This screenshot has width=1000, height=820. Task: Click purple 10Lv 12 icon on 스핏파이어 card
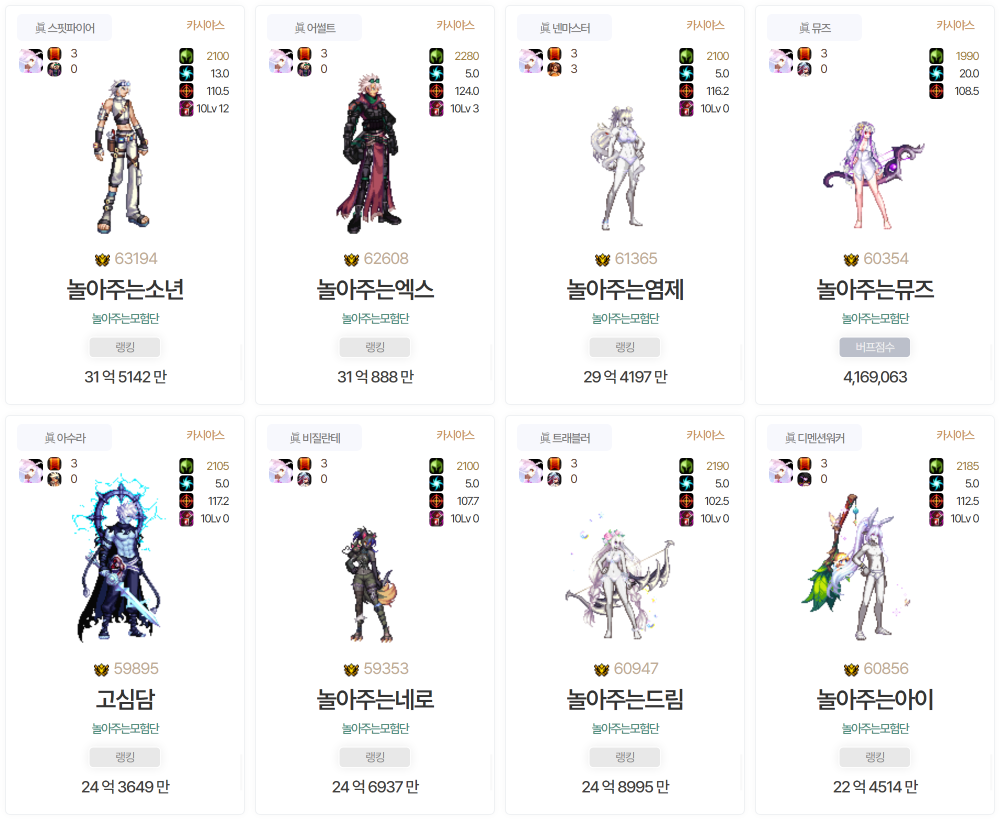(x=186, y=108)
